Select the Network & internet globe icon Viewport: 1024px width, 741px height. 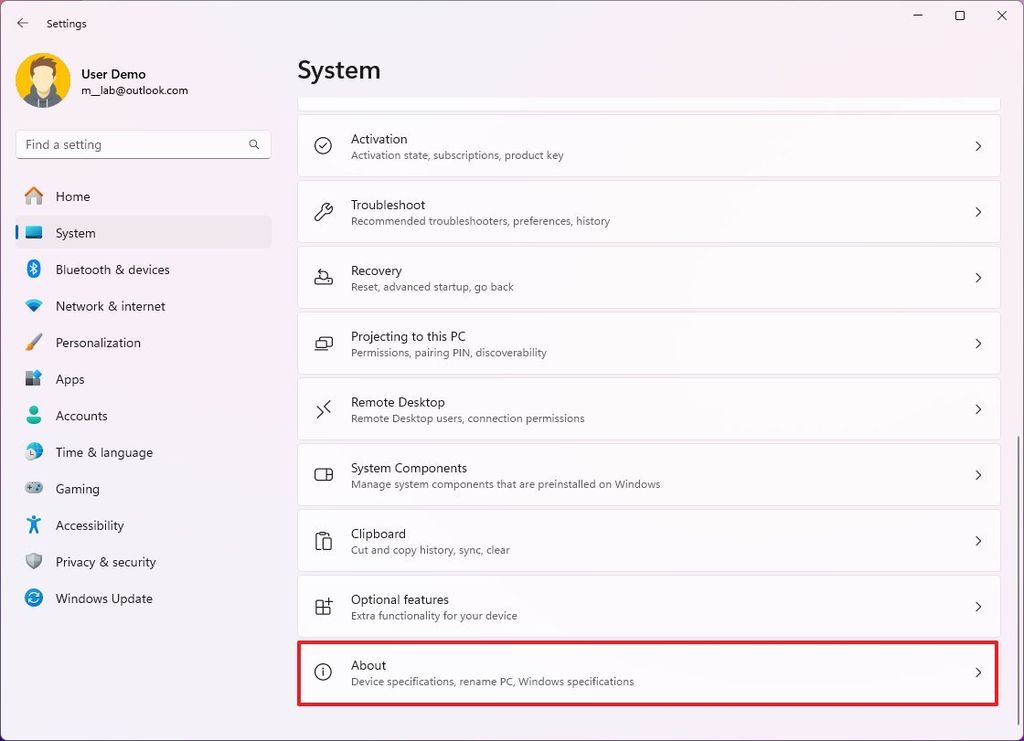(x=31, y=306)
